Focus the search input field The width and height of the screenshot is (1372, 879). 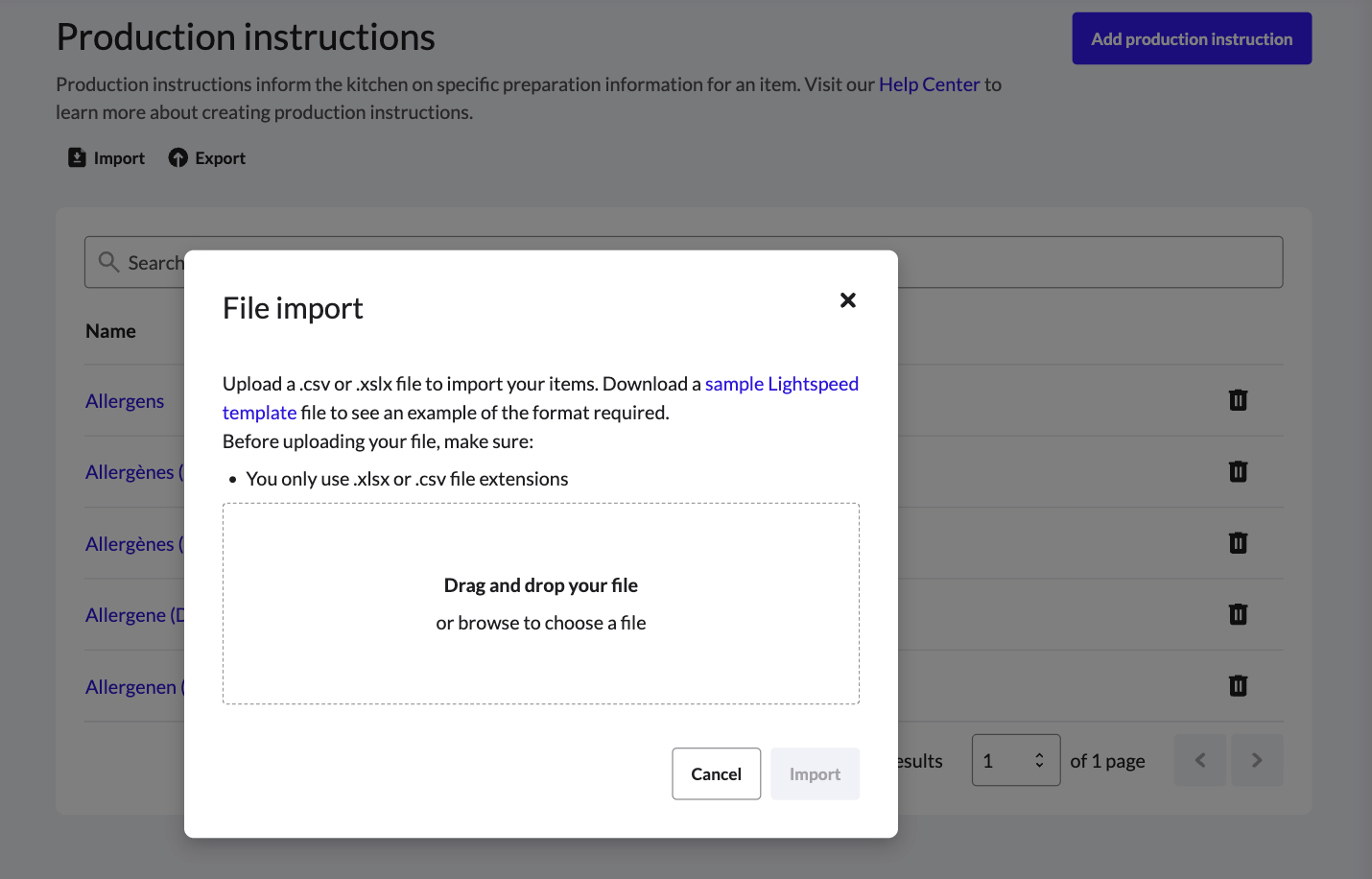click(x=683, y=262)
